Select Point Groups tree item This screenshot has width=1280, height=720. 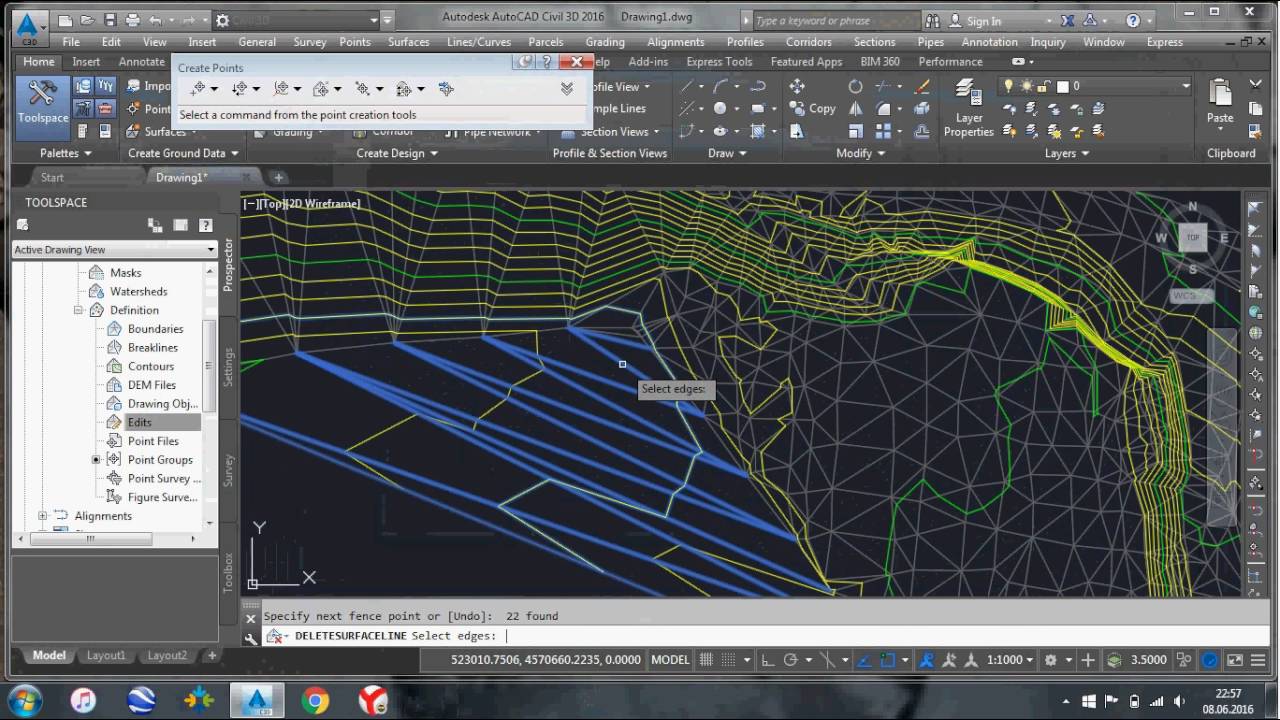tap(160, 460)
